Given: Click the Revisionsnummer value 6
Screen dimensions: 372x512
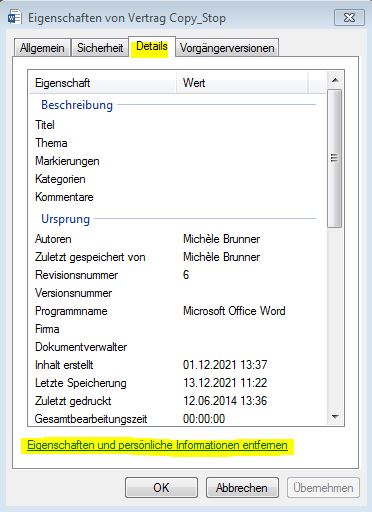Looking at the screenshot, I should pos(186,275).
